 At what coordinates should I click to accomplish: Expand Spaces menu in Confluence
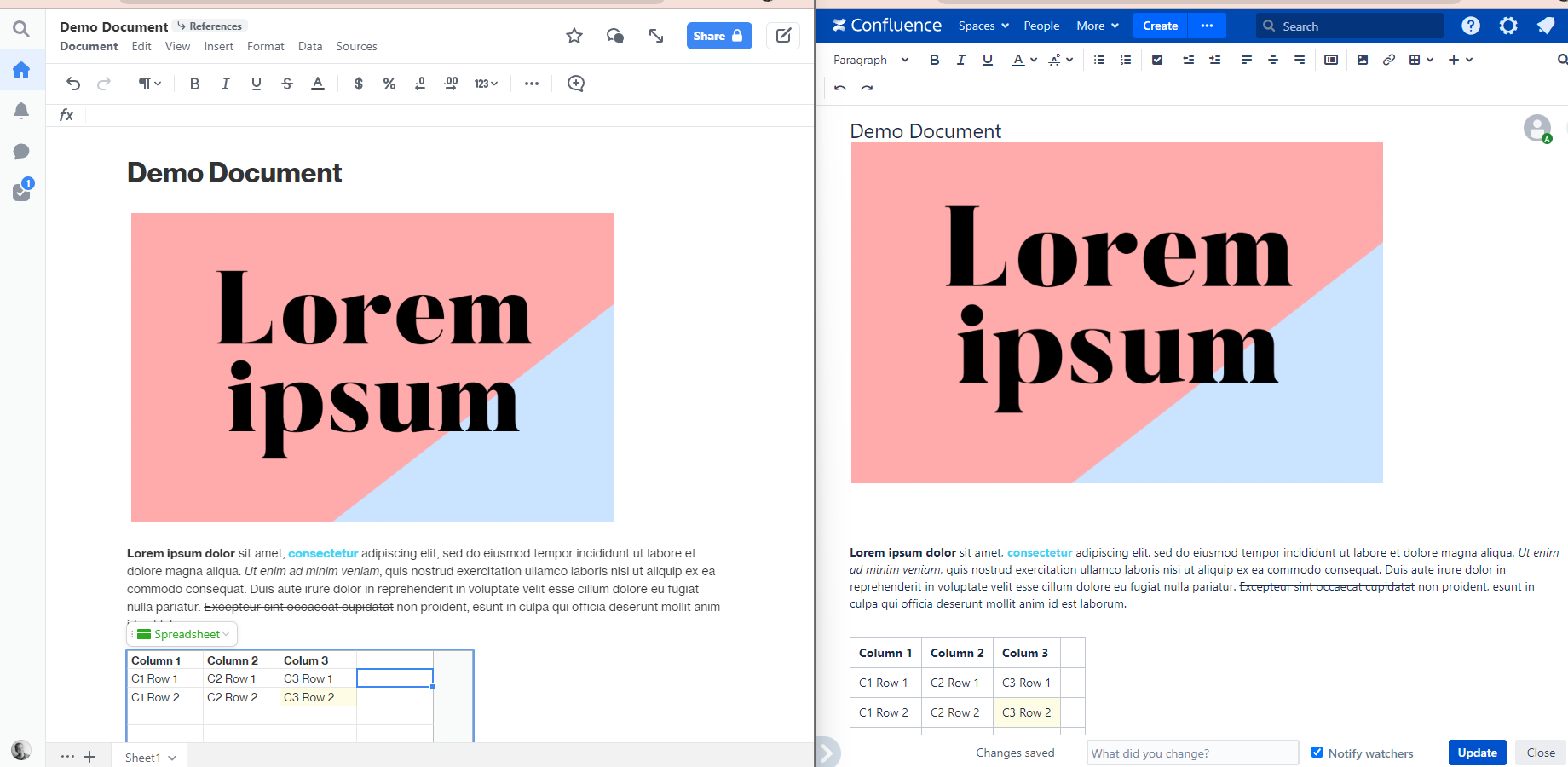pyautogui.click(x=983, y=26)
